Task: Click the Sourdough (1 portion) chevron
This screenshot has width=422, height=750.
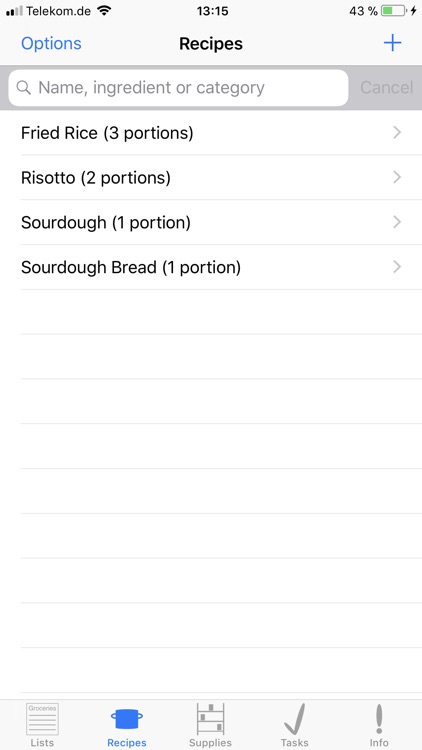Action: coord(397,222)
